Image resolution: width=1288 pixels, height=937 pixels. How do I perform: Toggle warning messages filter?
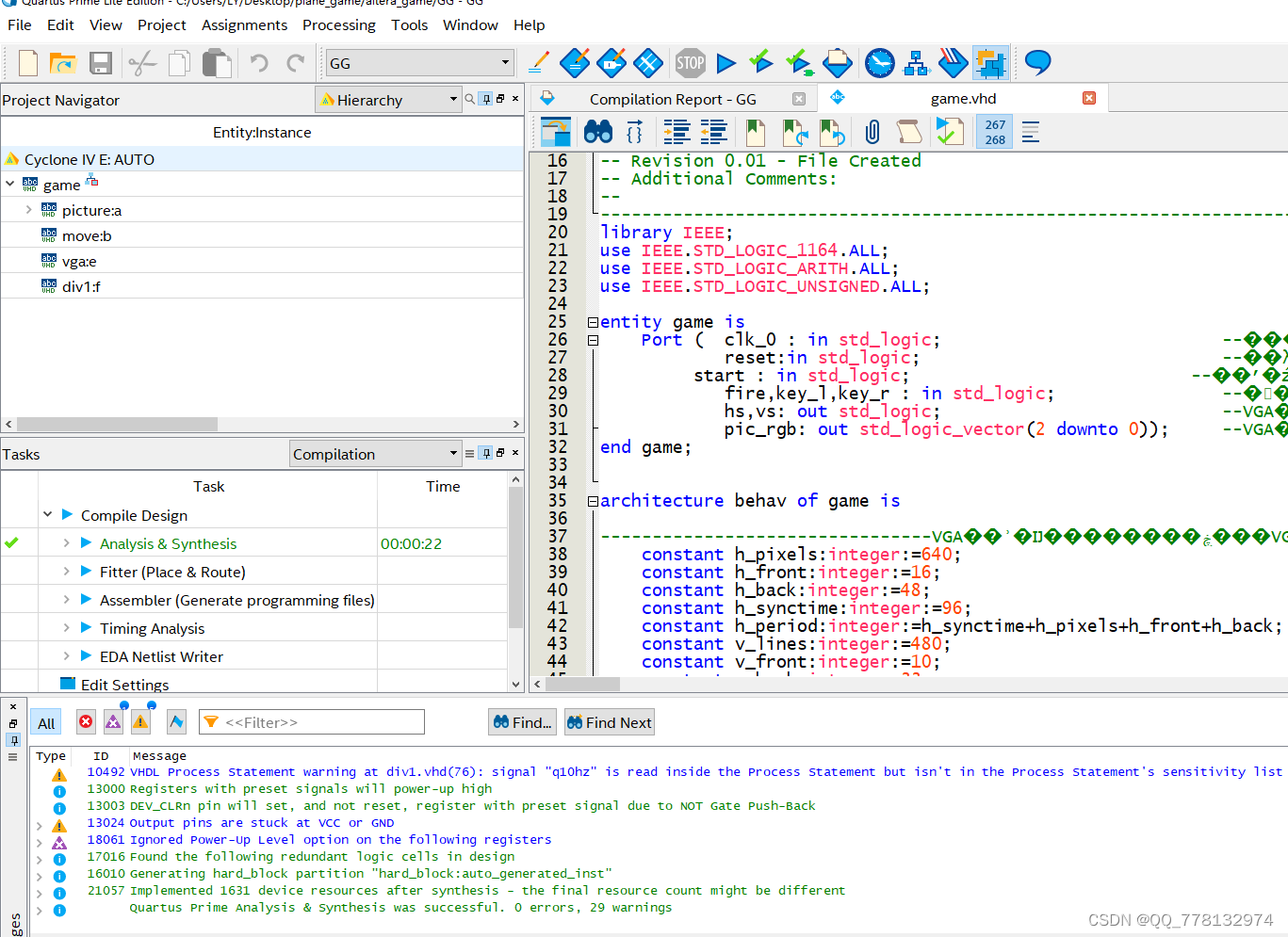point(140,721)
